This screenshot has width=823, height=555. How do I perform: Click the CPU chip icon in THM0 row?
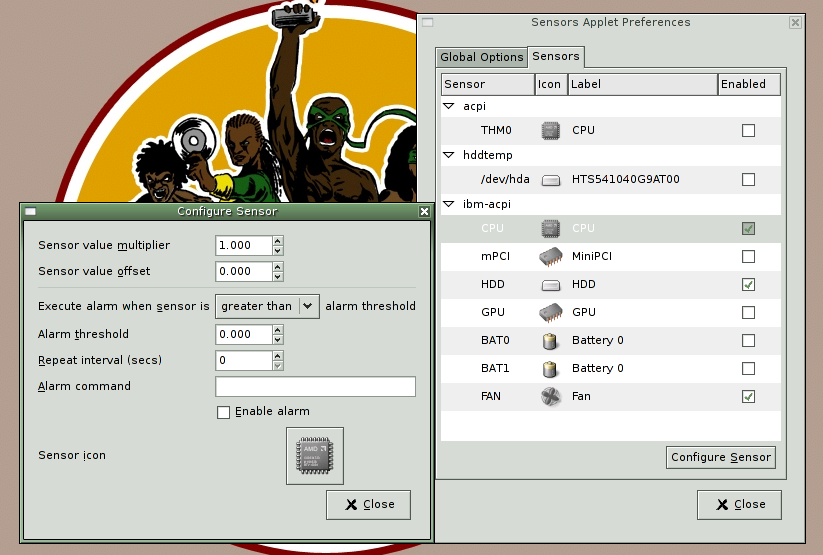(x=550, y=130)
